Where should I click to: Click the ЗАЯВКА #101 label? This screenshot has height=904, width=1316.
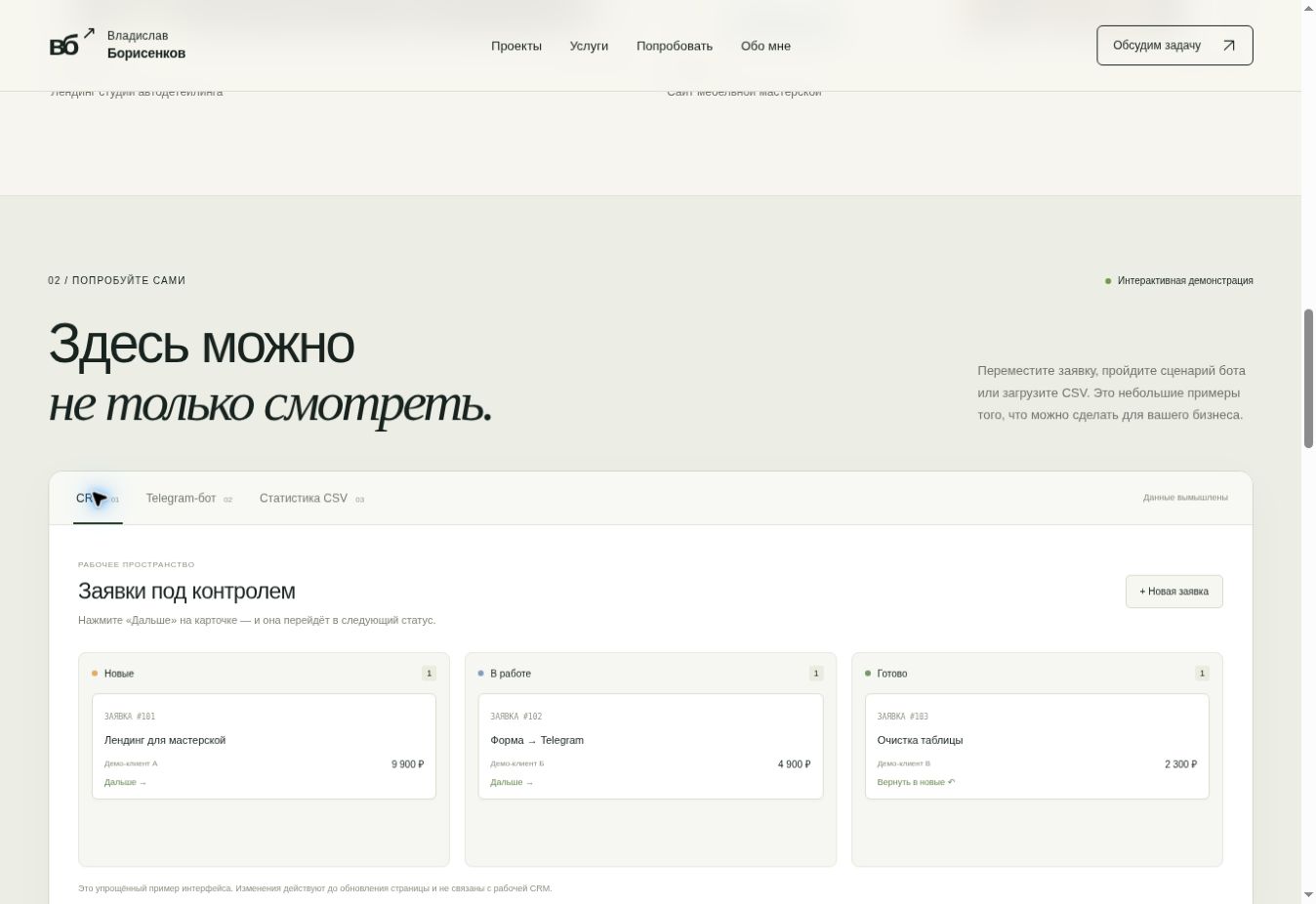coord(130,717)
